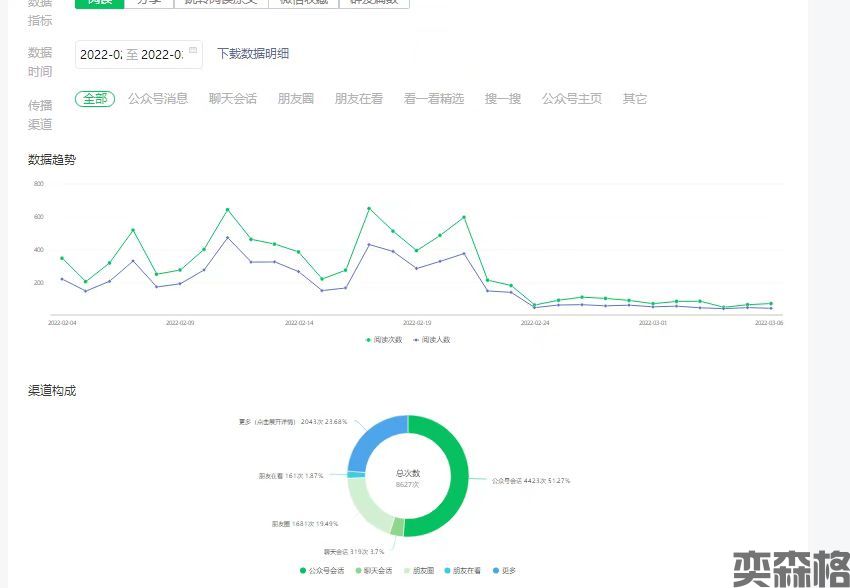Toggle 聊天会话 legend dot under donut chart
This screenshot has width=850, height=588.
pyautogui.click(x=358, y=570)
